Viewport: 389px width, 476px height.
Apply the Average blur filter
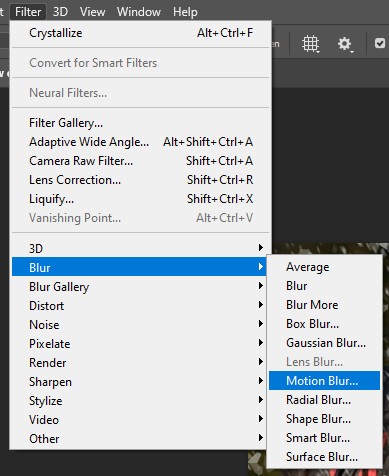(x=324, y=267)
